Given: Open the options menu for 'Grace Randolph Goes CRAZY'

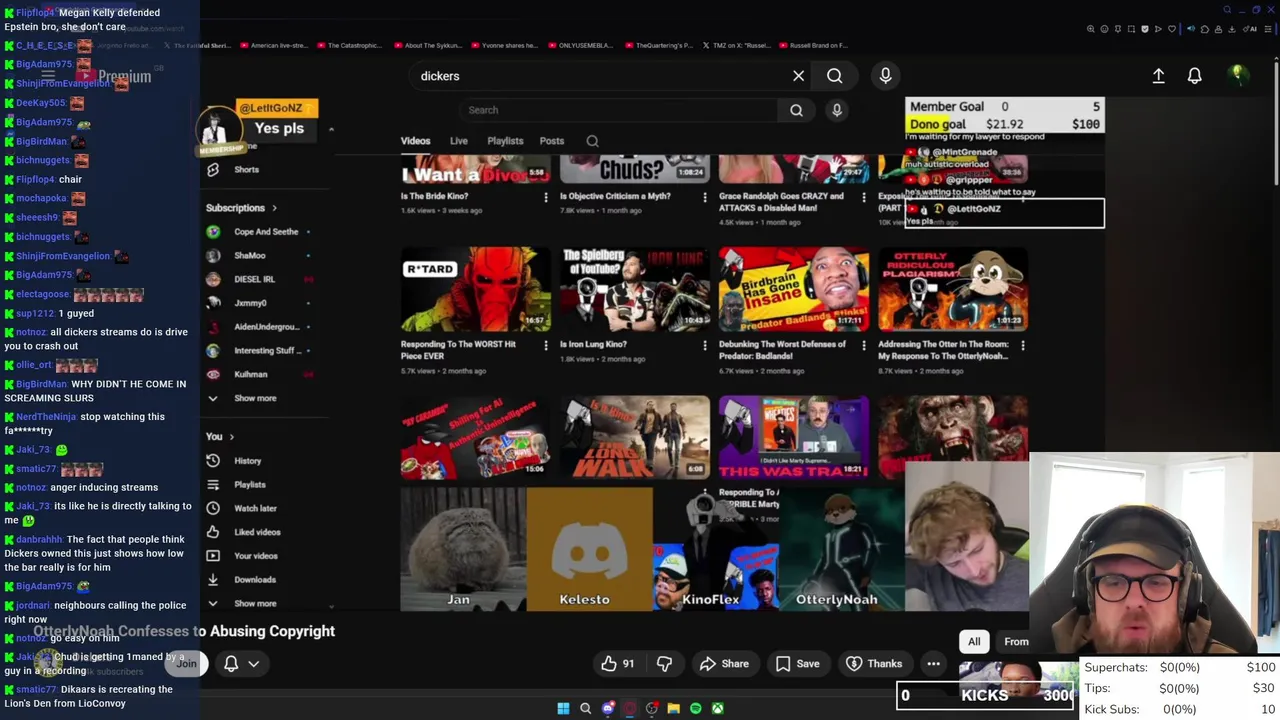Looking at the screenshot, I should click(x=864, y=197).
